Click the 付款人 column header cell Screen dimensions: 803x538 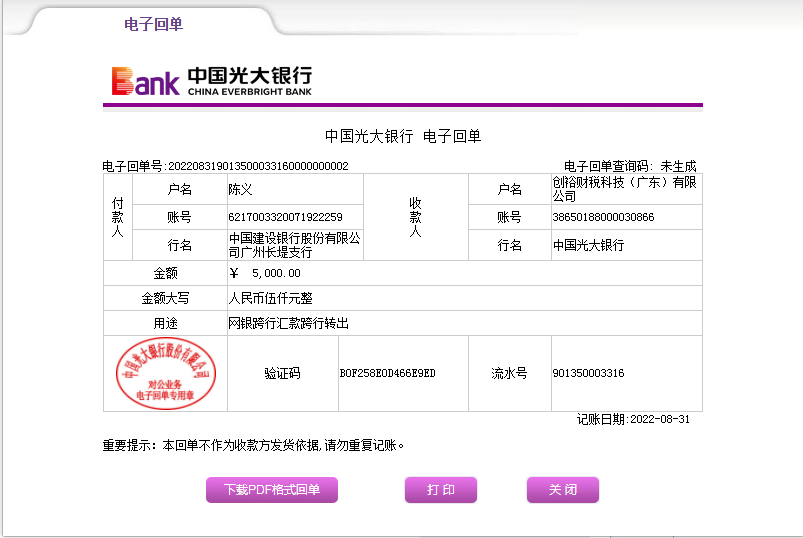coord(118,217)
